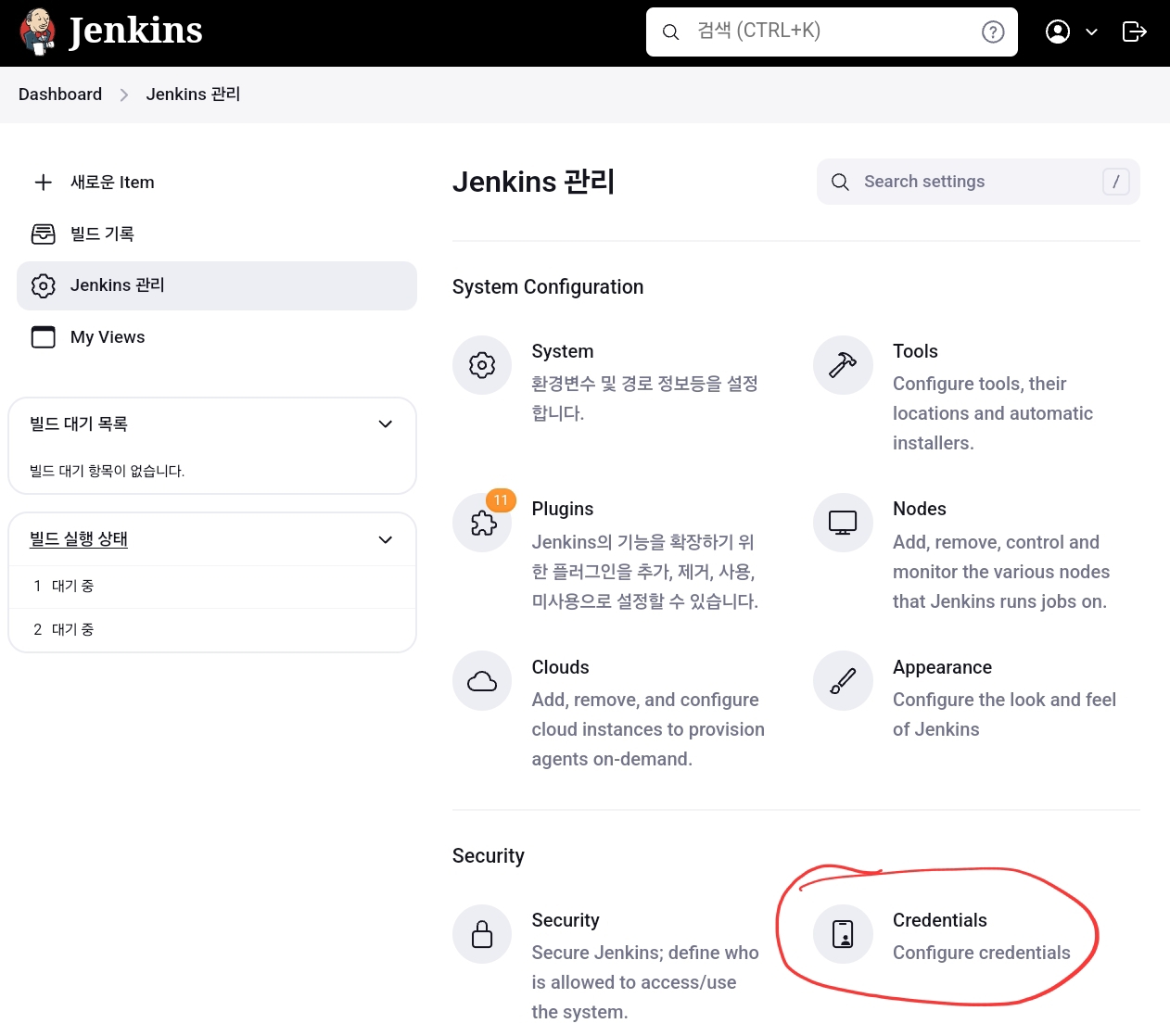Image resolution: width=1170 pixels, height=1036 pixels.
Task: Open Clouds settings via the cloud icon
Action: (x=482, y=680)
